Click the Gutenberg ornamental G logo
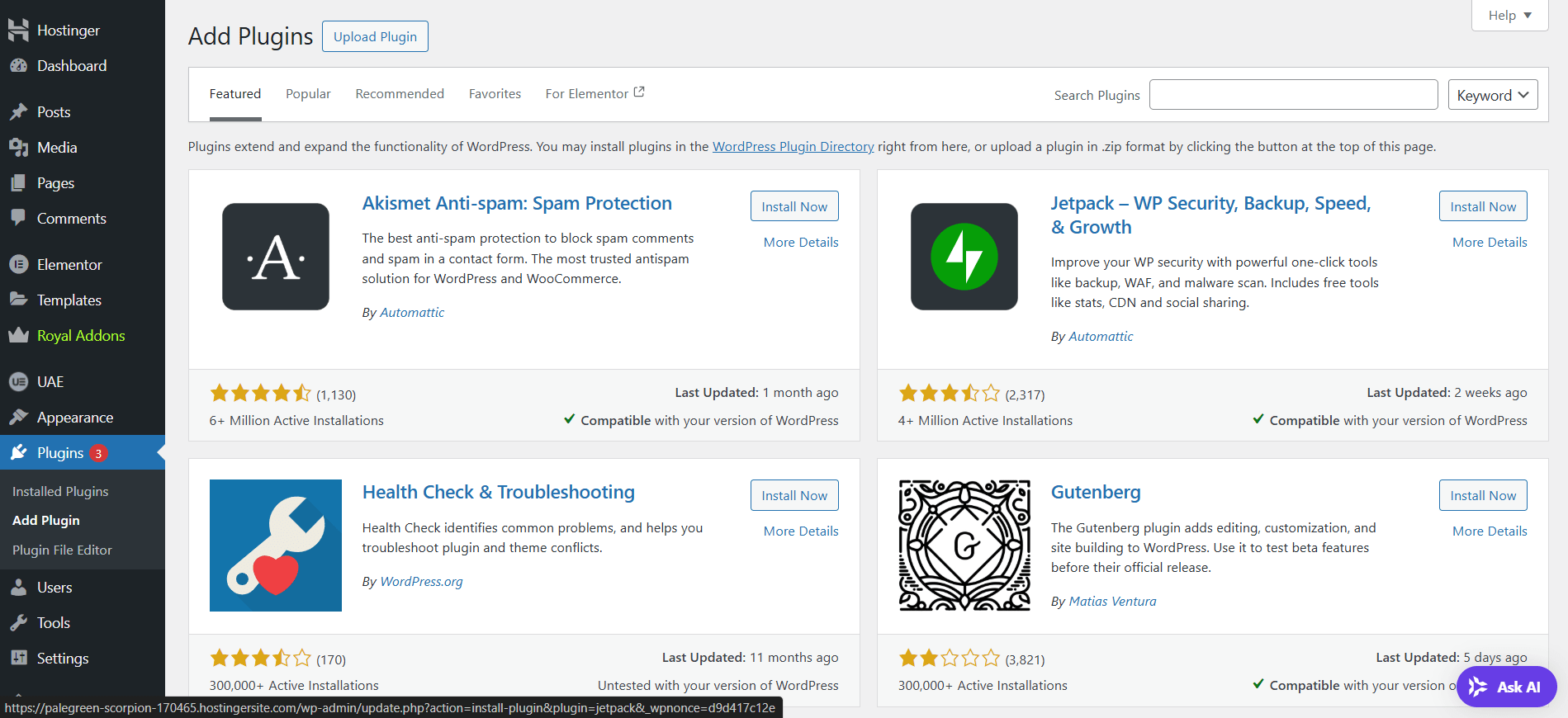This screenshot has width=1568, height=718. coord(964,546)
